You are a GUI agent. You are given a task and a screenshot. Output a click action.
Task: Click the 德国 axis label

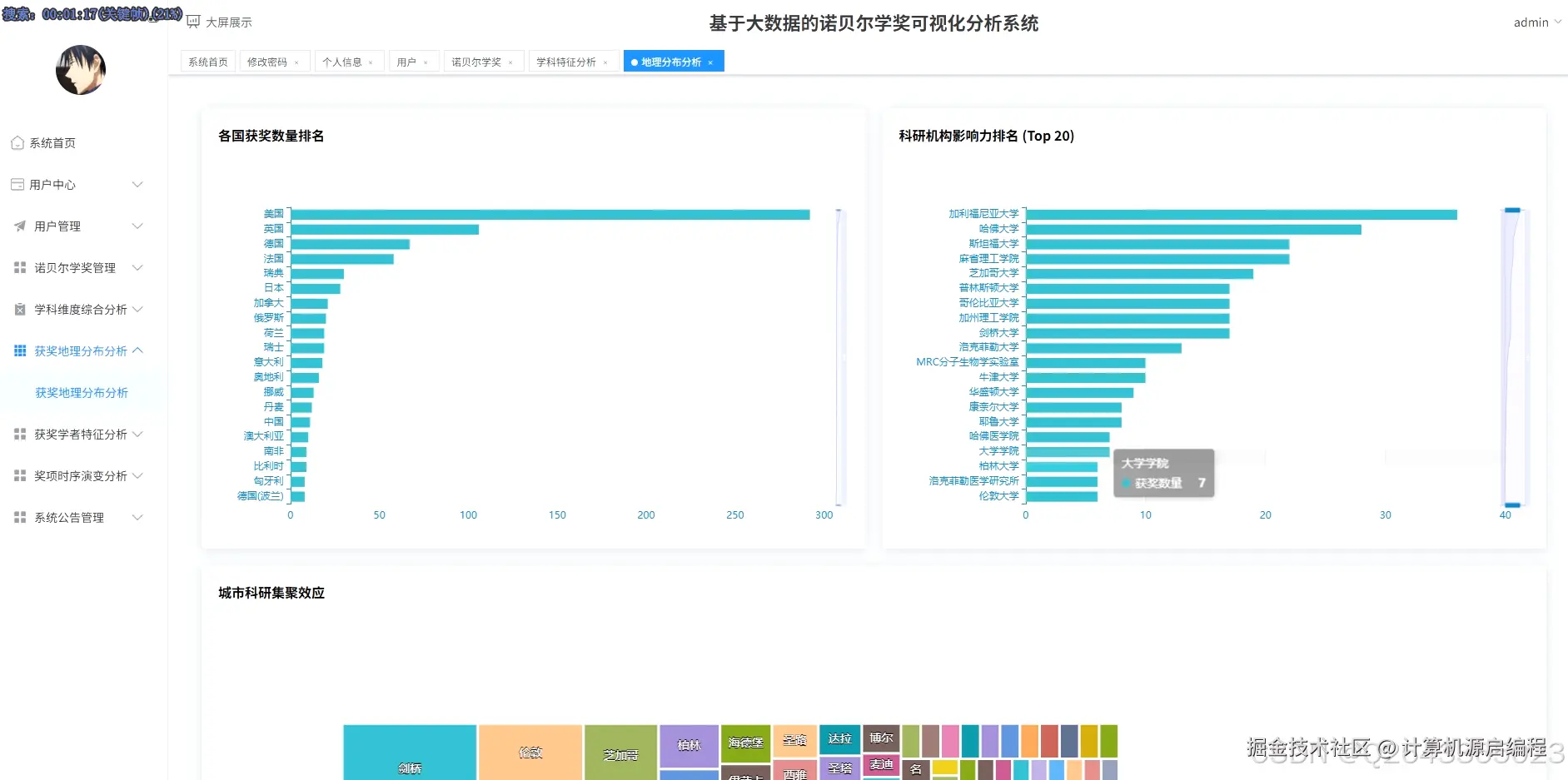pos(274,244)
